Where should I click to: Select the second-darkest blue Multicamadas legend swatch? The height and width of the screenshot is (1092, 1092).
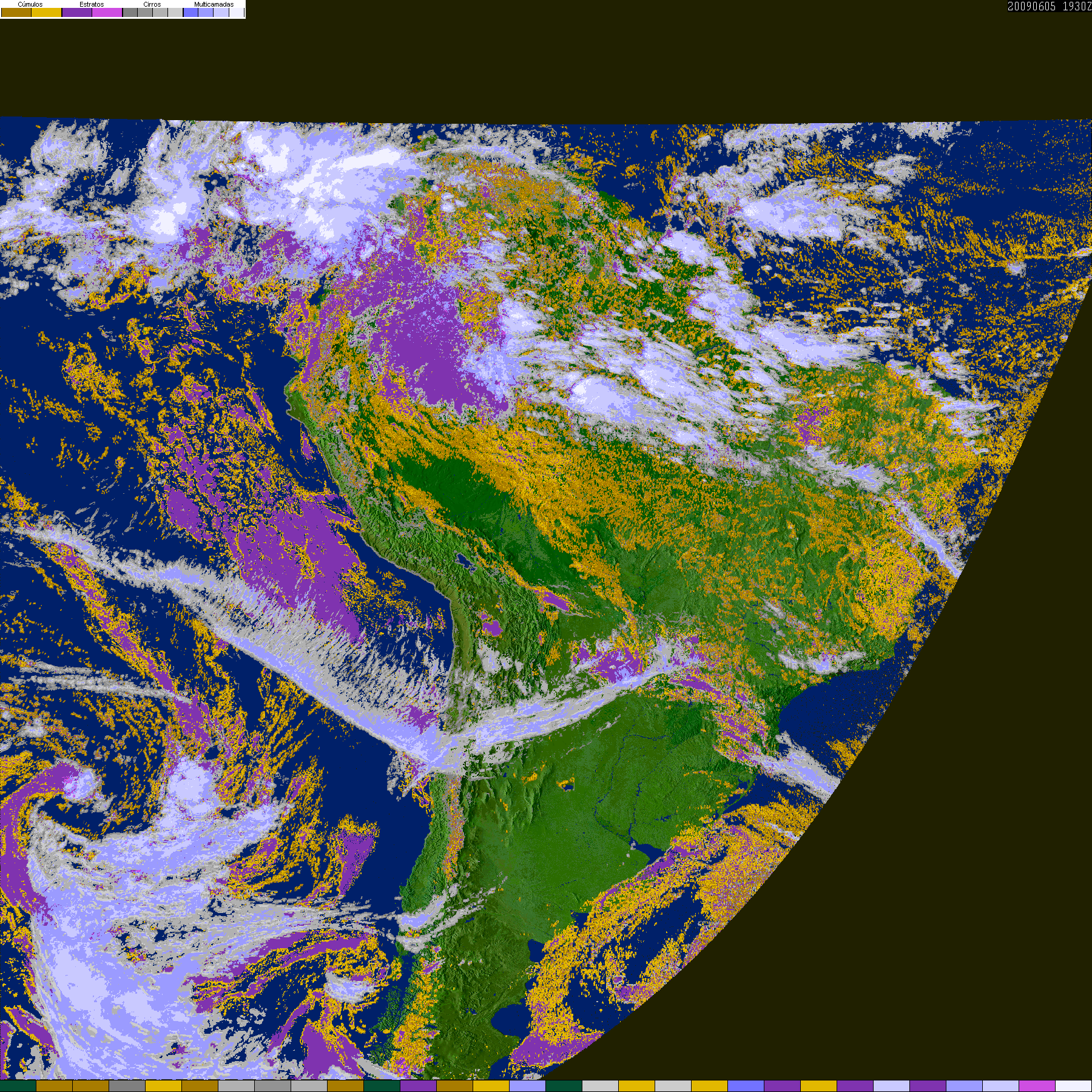[206, 12]
